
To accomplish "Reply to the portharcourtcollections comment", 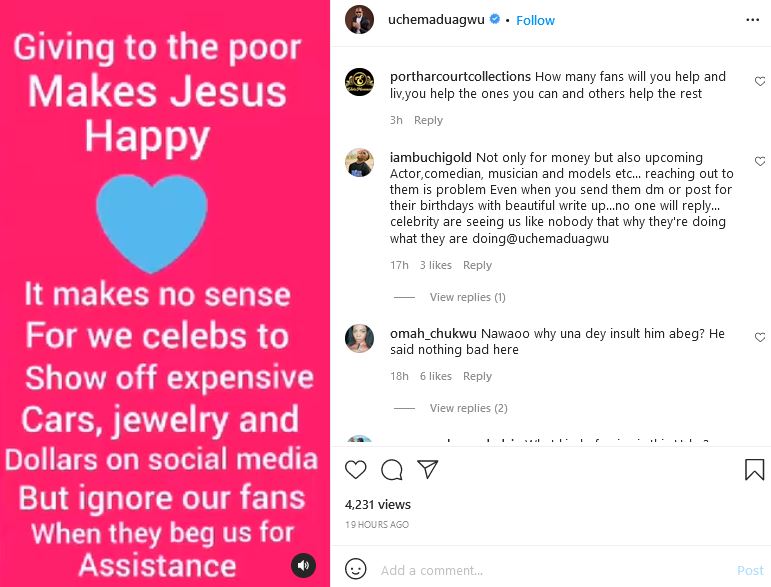I will (428, 120).
